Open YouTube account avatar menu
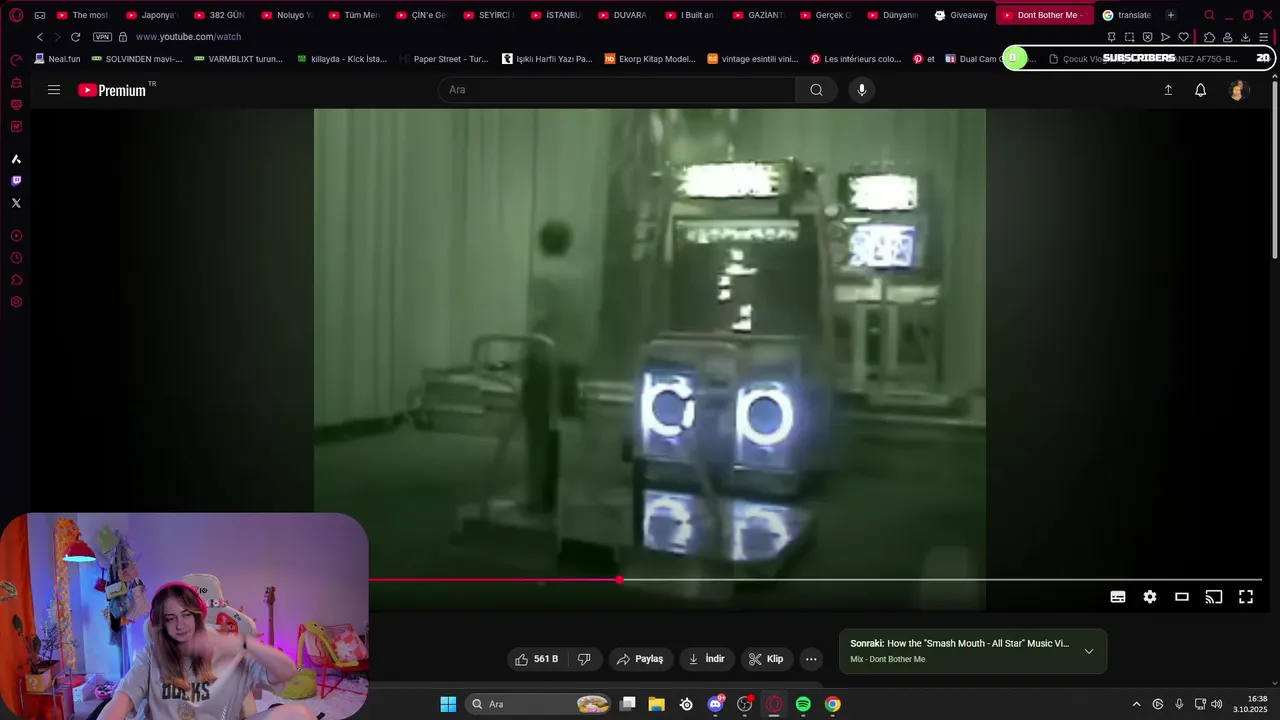Image resolution: width=1280 pixels, height=720 pixels. 1238,90
